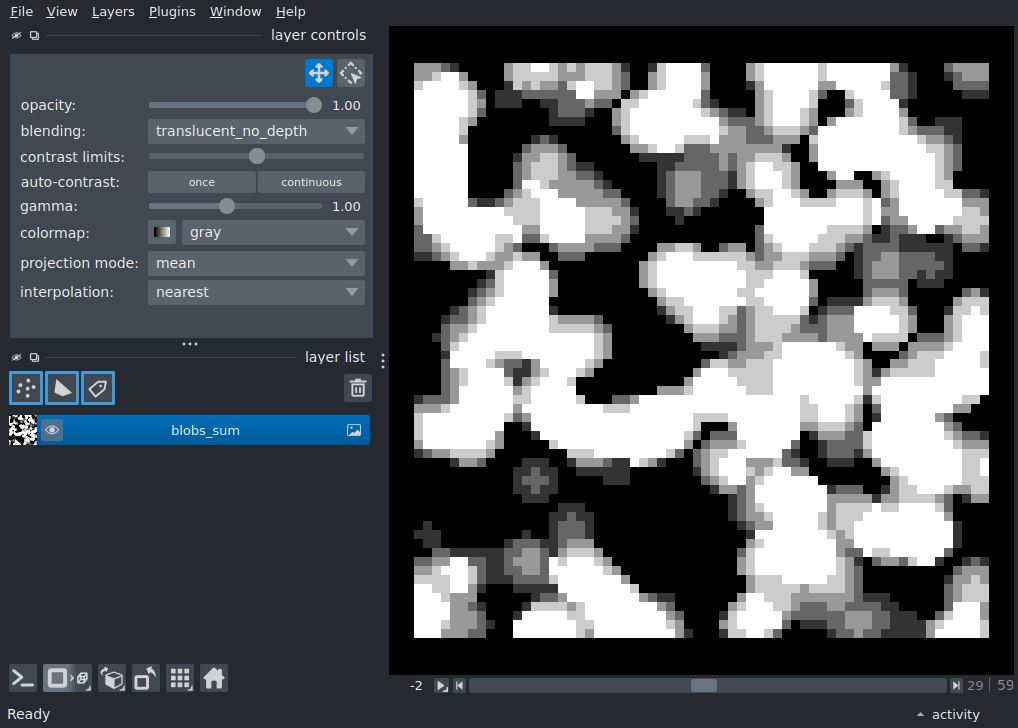Open the File menu
1018x728 pixels.
pyautogui.click(x=21, y=12)
